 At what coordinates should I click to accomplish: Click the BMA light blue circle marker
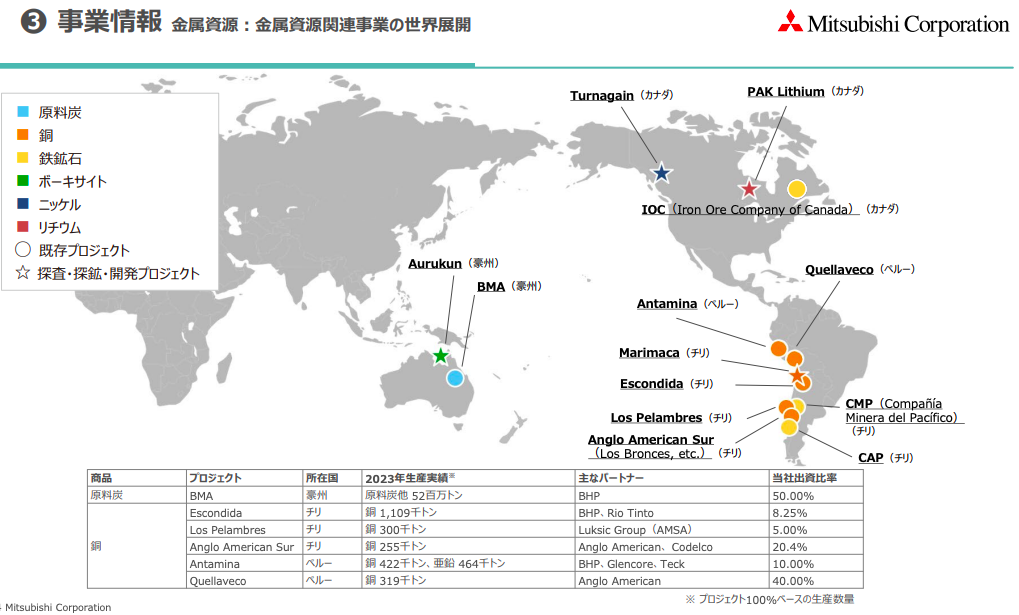coord(455,378)
